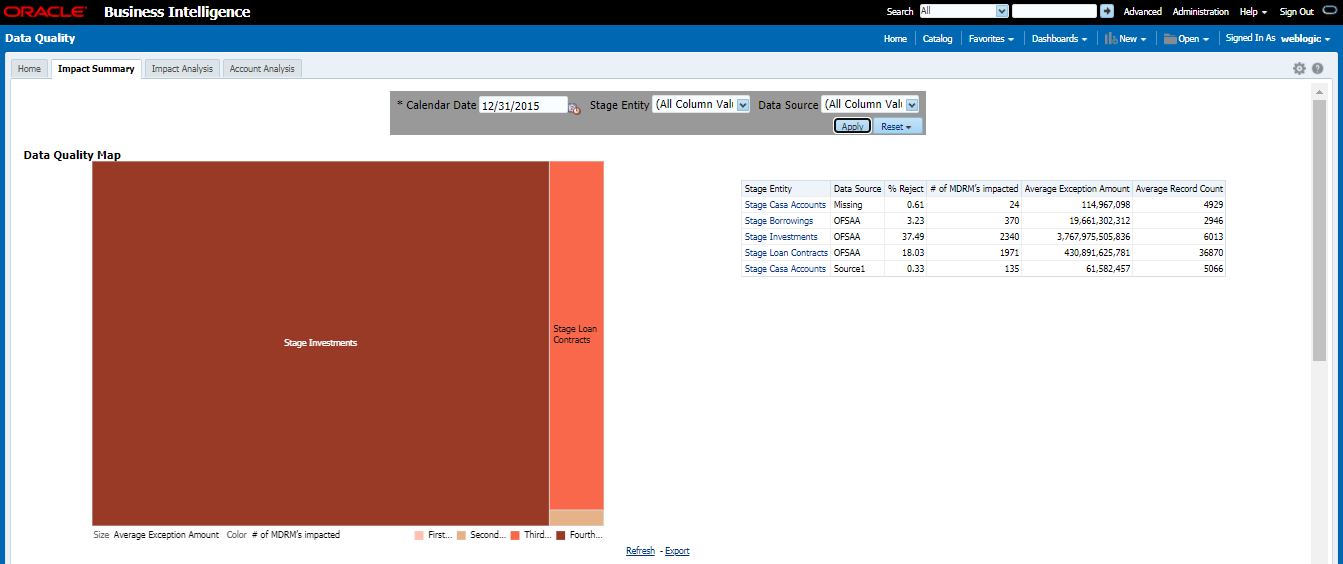Click the Refresh link

[x=641, y=551]
